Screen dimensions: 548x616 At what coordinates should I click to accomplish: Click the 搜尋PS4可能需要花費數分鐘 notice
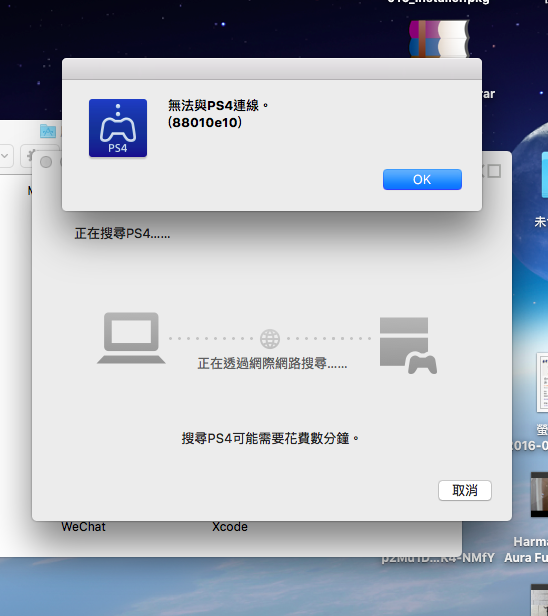(x=270, y=438)
